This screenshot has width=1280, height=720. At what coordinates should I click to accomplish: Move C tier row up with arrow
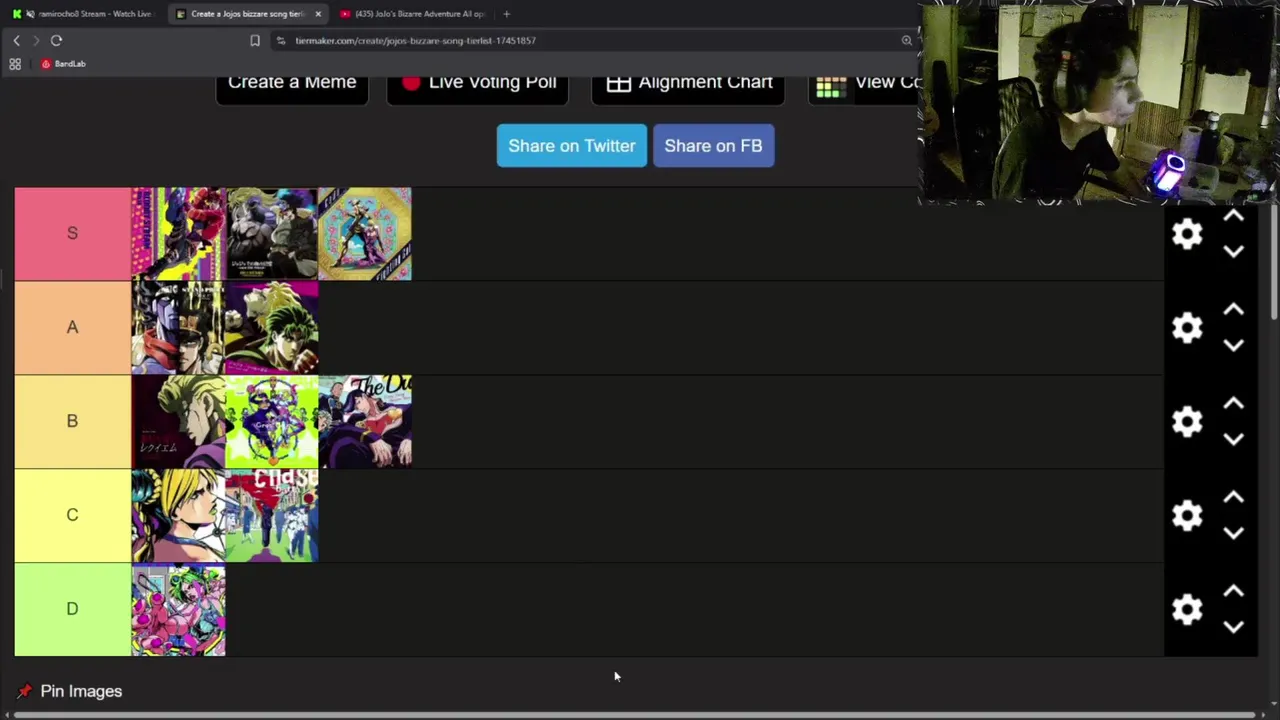pyautogui.click(x=1233, y=498)
